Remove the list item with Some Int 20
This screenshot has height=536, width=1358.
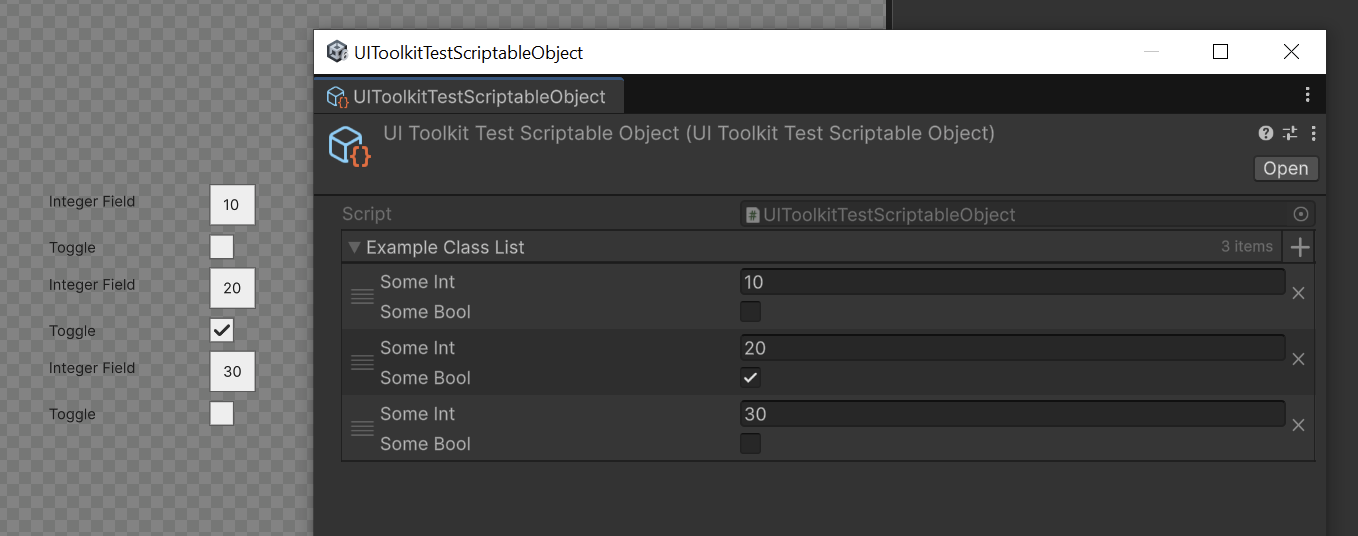click(x=1298, y=359)
